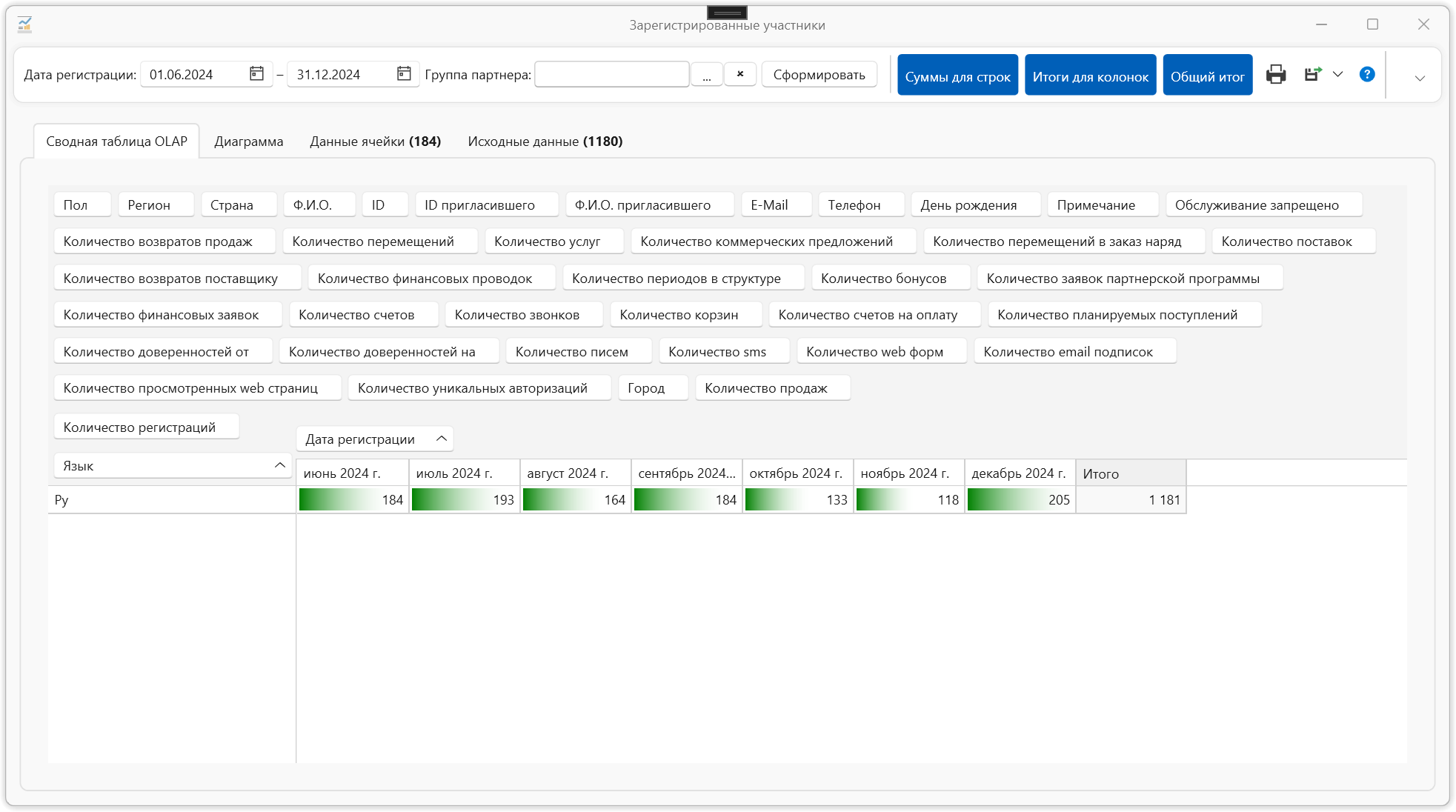Open the "Исходные данные (1180)" tab
This screenshot has width=1456, height=812.
(545, 142)
